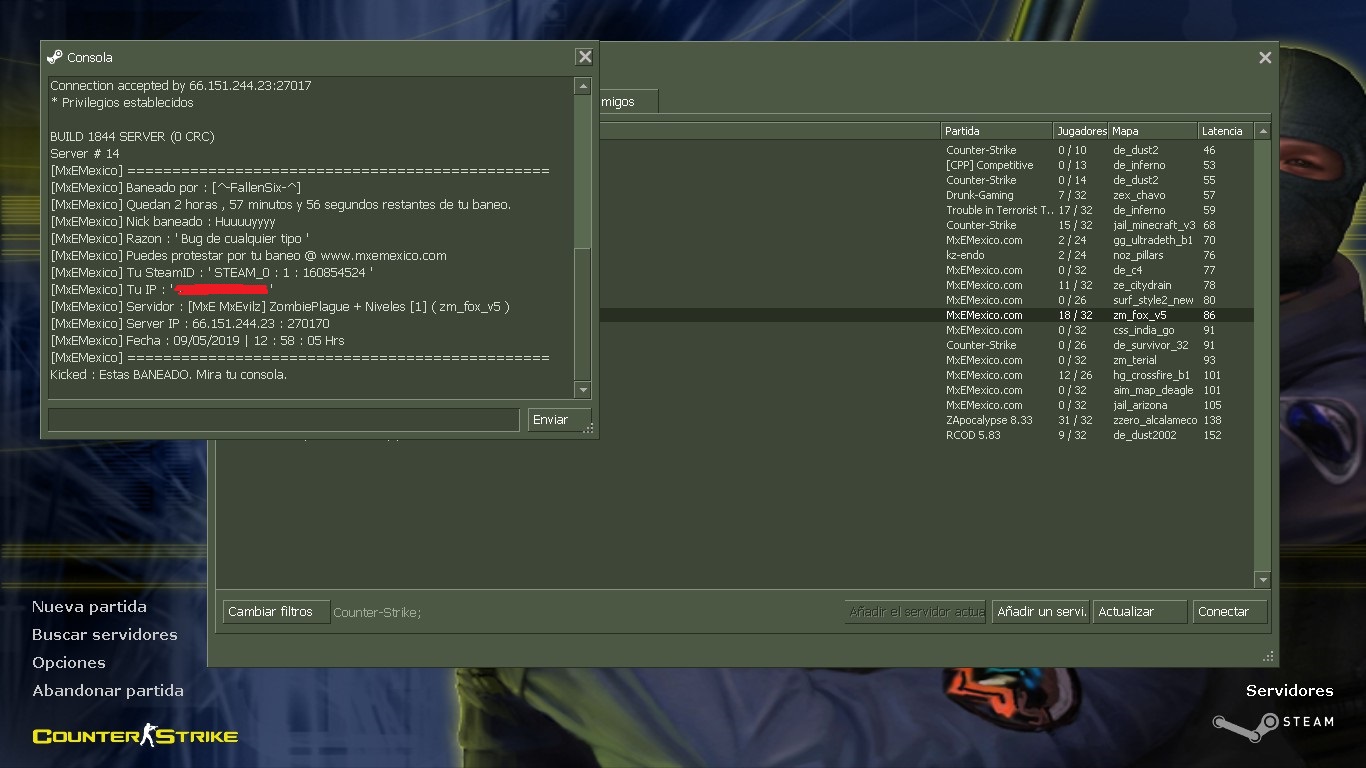This screenshot has width=1366, height=768.
Task: Click console line showing SteamID
Action: pos(212,273)
